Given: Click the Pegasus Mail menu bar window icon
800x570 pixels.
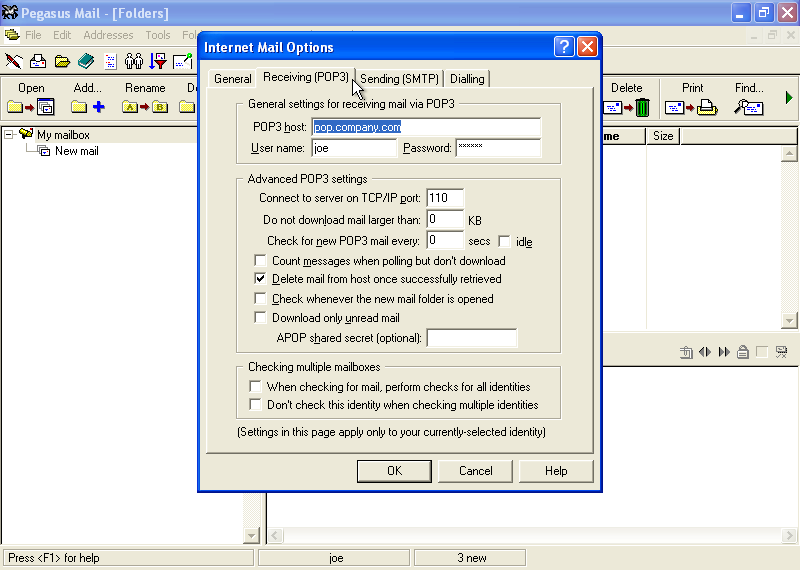Looking at the screenshot, I should point(12,35).
